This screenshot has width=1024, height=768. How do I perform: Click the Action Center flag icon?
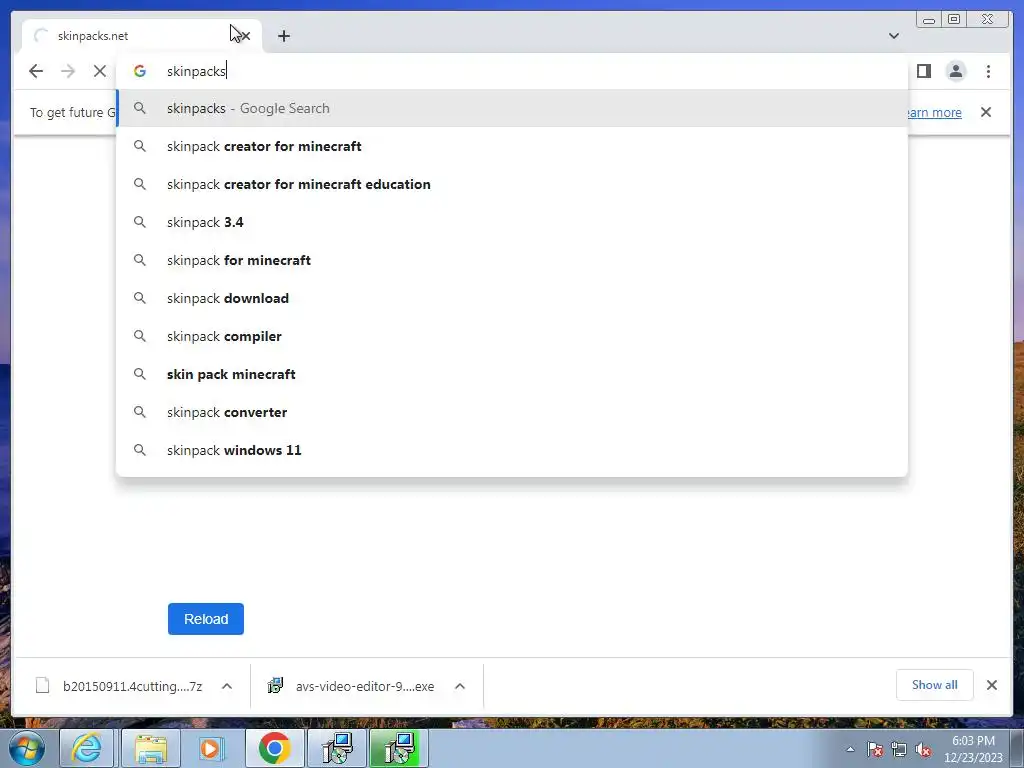tap(875, 749)
